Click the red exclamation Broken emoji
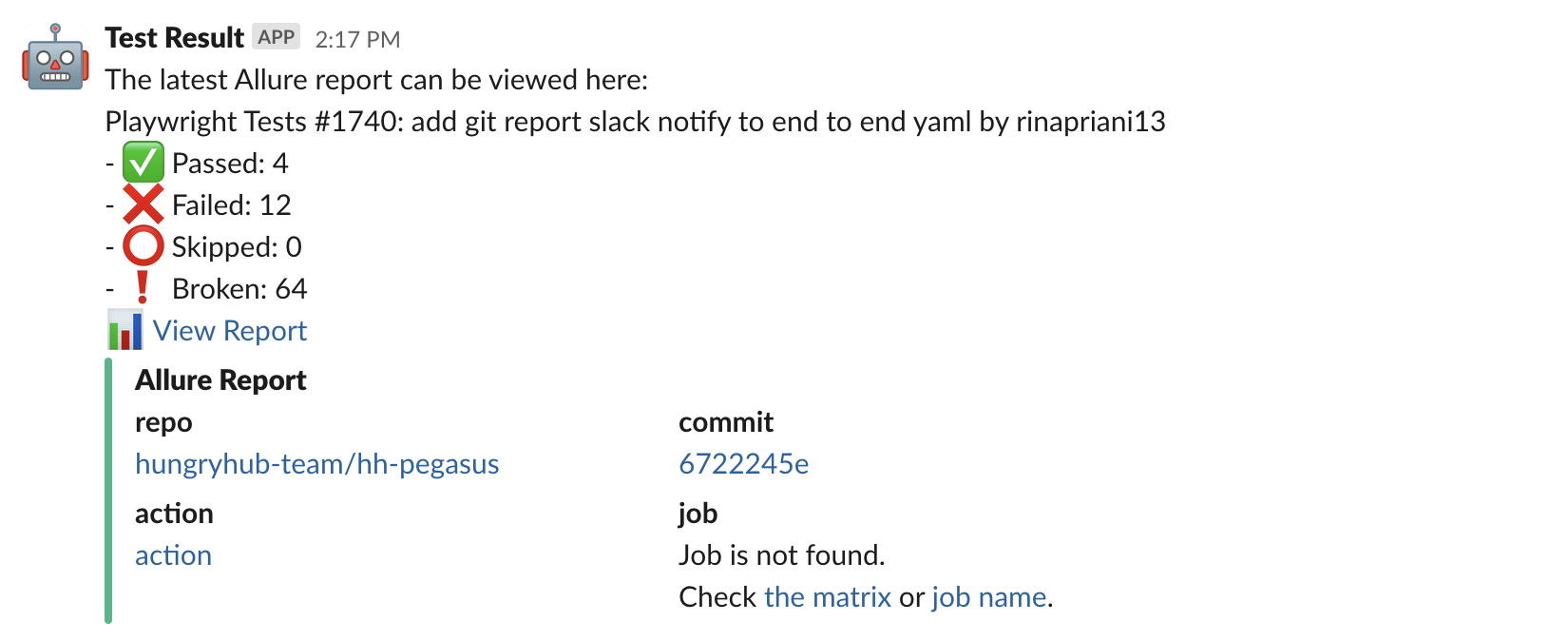This screenshot has width=1568, height=641. pyautogui.click(x=143, y=288)
